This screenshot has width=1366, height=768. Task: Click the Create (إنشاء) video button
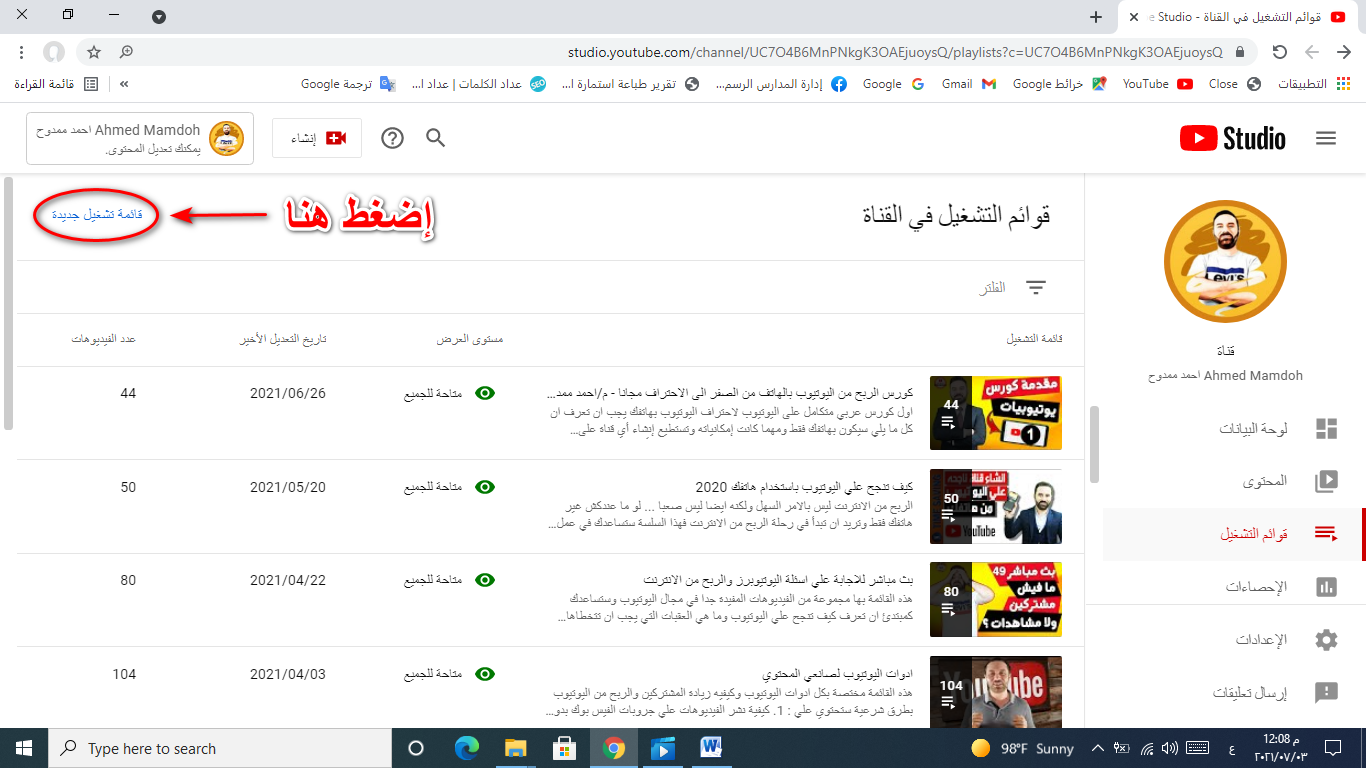(317, 138)
